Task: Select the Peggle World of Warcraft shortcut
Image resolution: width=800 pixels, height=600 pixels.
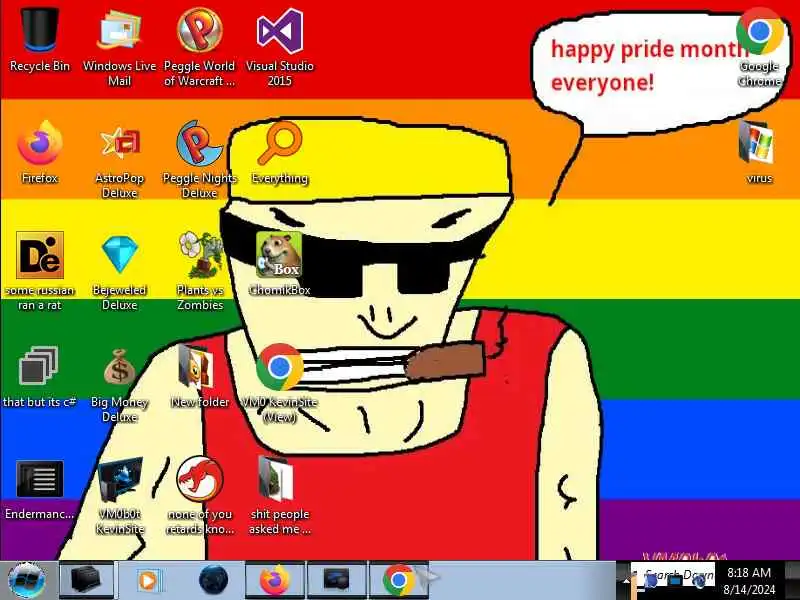Action: (x=199, y=47)
